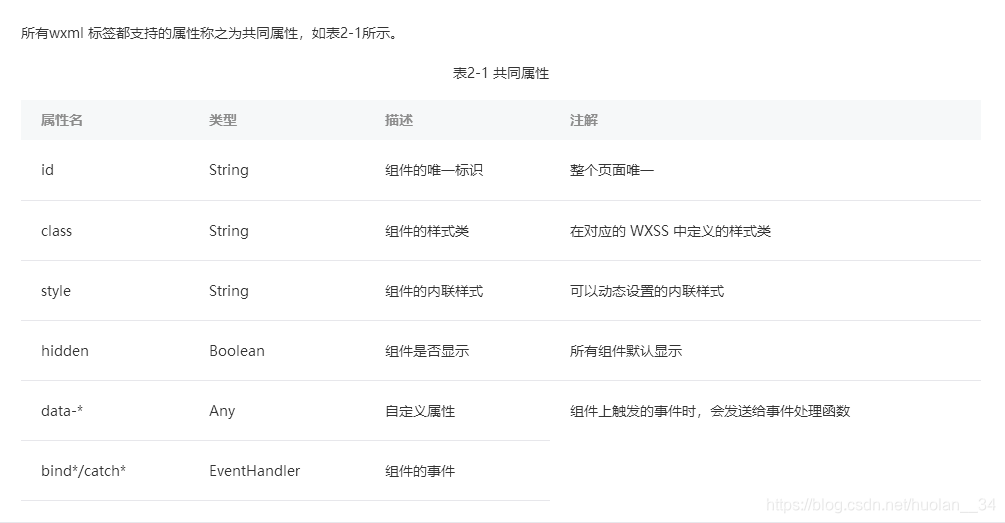Click the table caption 表2-1 共同属性
1005x523 pixels.
pos(501,73)
